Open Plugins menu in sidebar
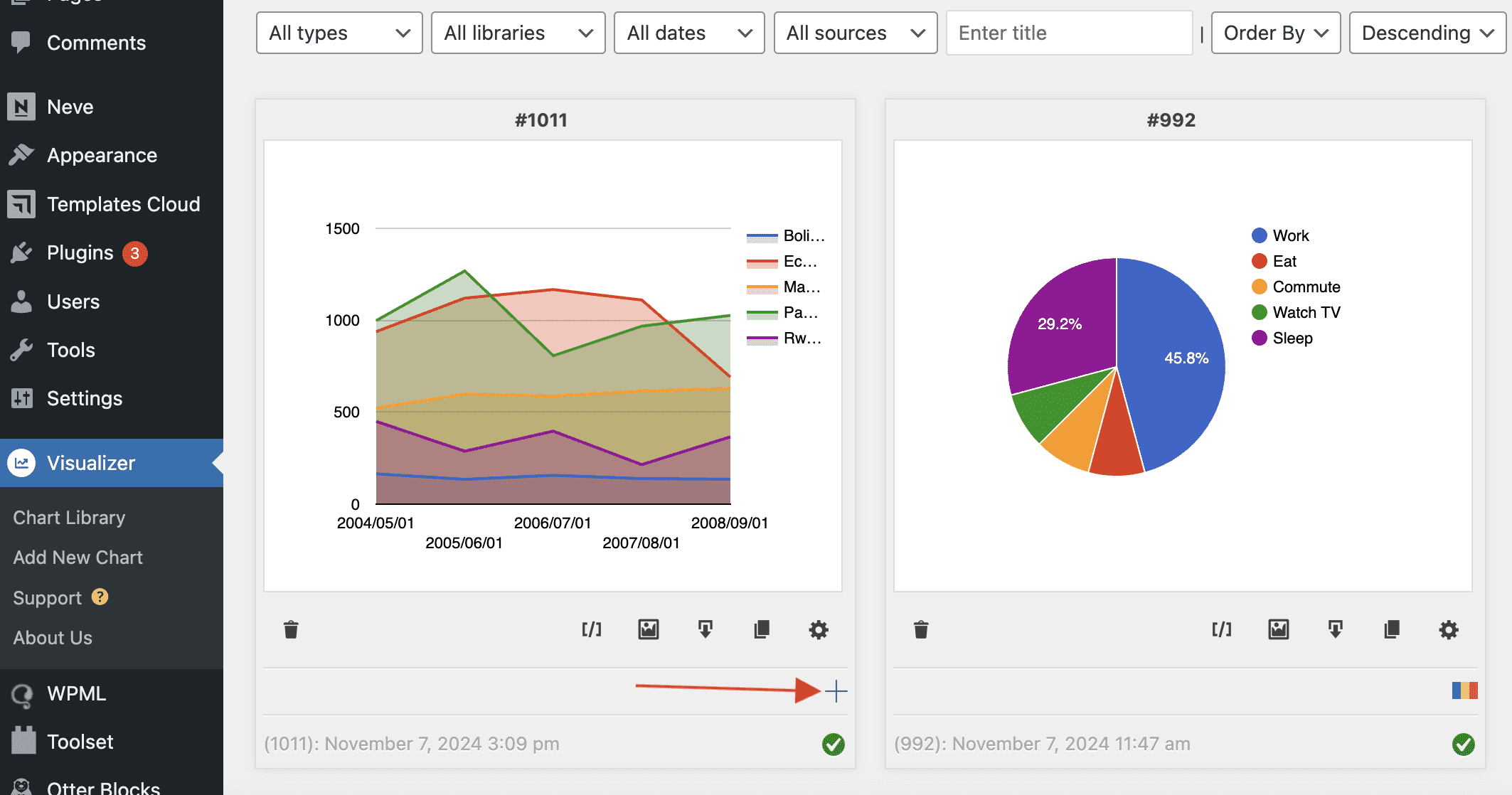This screenshot has width=1512, height=795. click(x=80, y=252)
